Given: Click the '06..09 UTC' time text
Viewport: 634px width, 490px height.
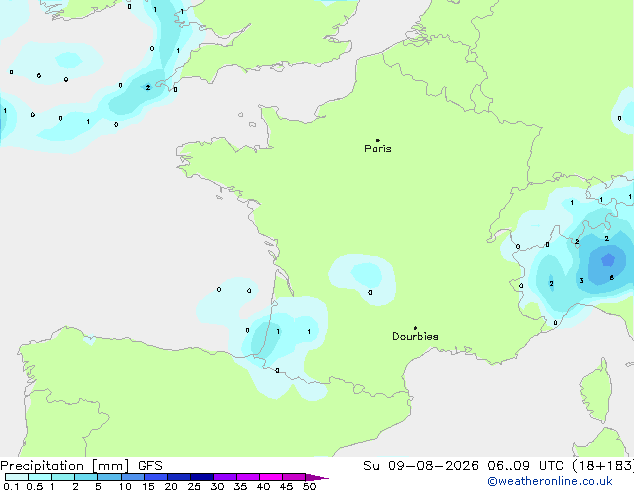Looking at the screenshot, I should click(525, 466).
